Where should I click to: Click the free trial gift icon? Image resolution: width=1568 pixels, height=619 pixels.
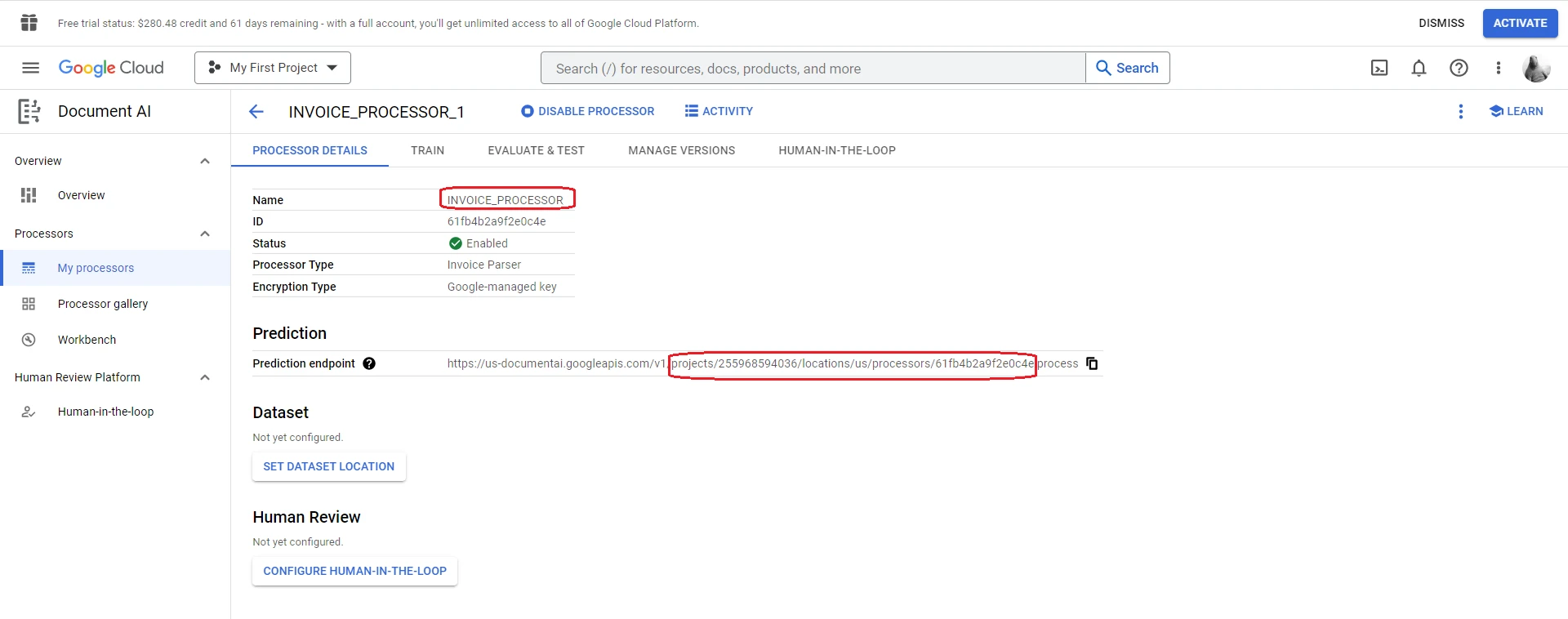coord(29,23)
